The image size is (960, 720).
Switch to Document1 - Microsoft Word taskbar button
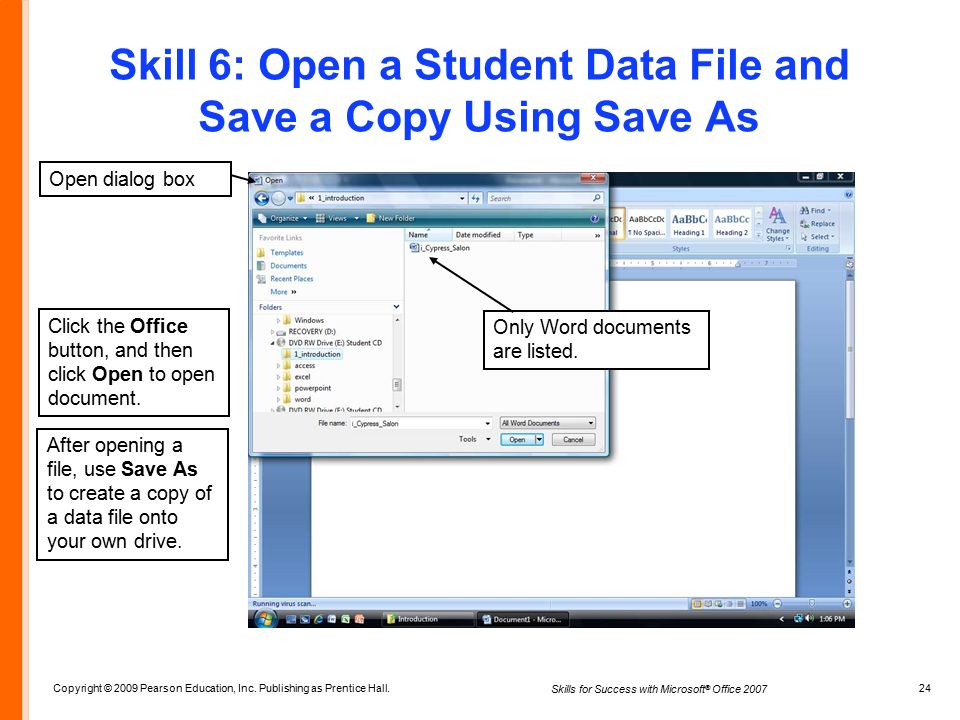tap(523, 619)
